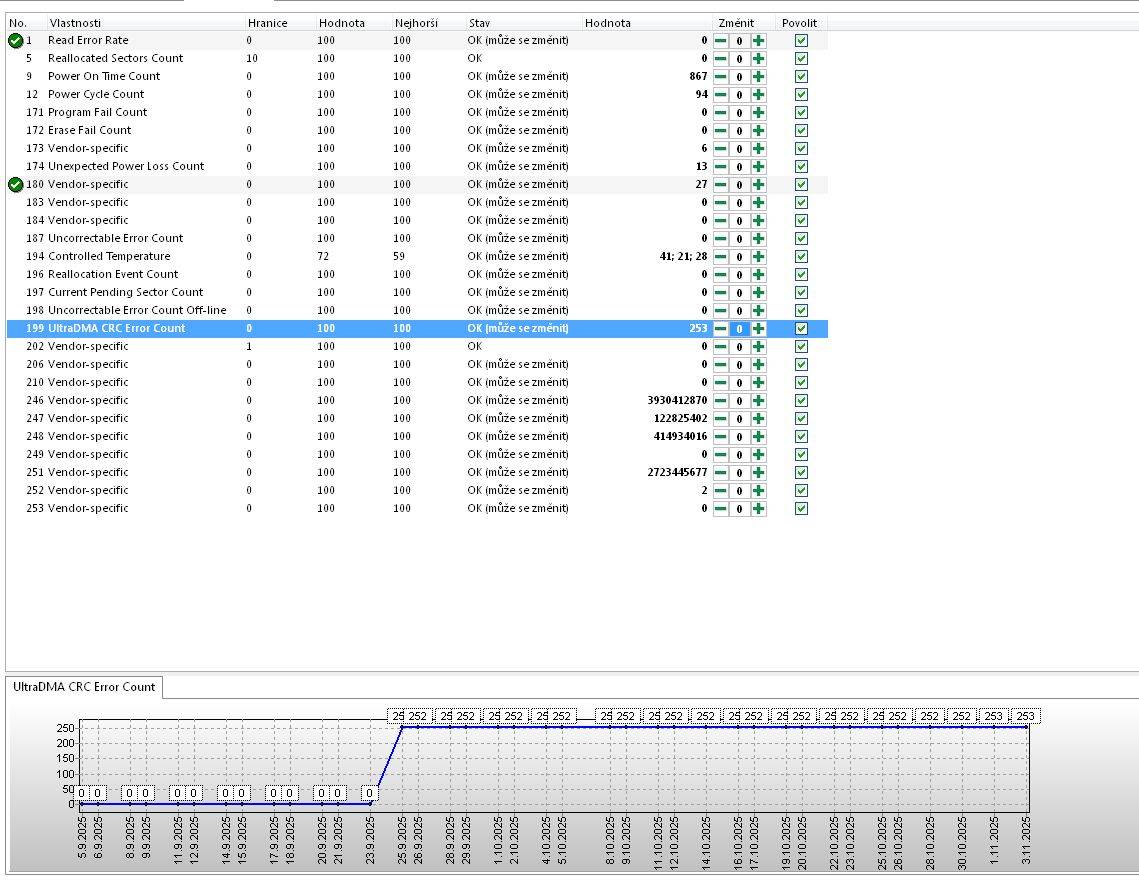Select the Reallocation Event Count row
The height and width of the screenshot is (886, 1139).
point(113,275)
